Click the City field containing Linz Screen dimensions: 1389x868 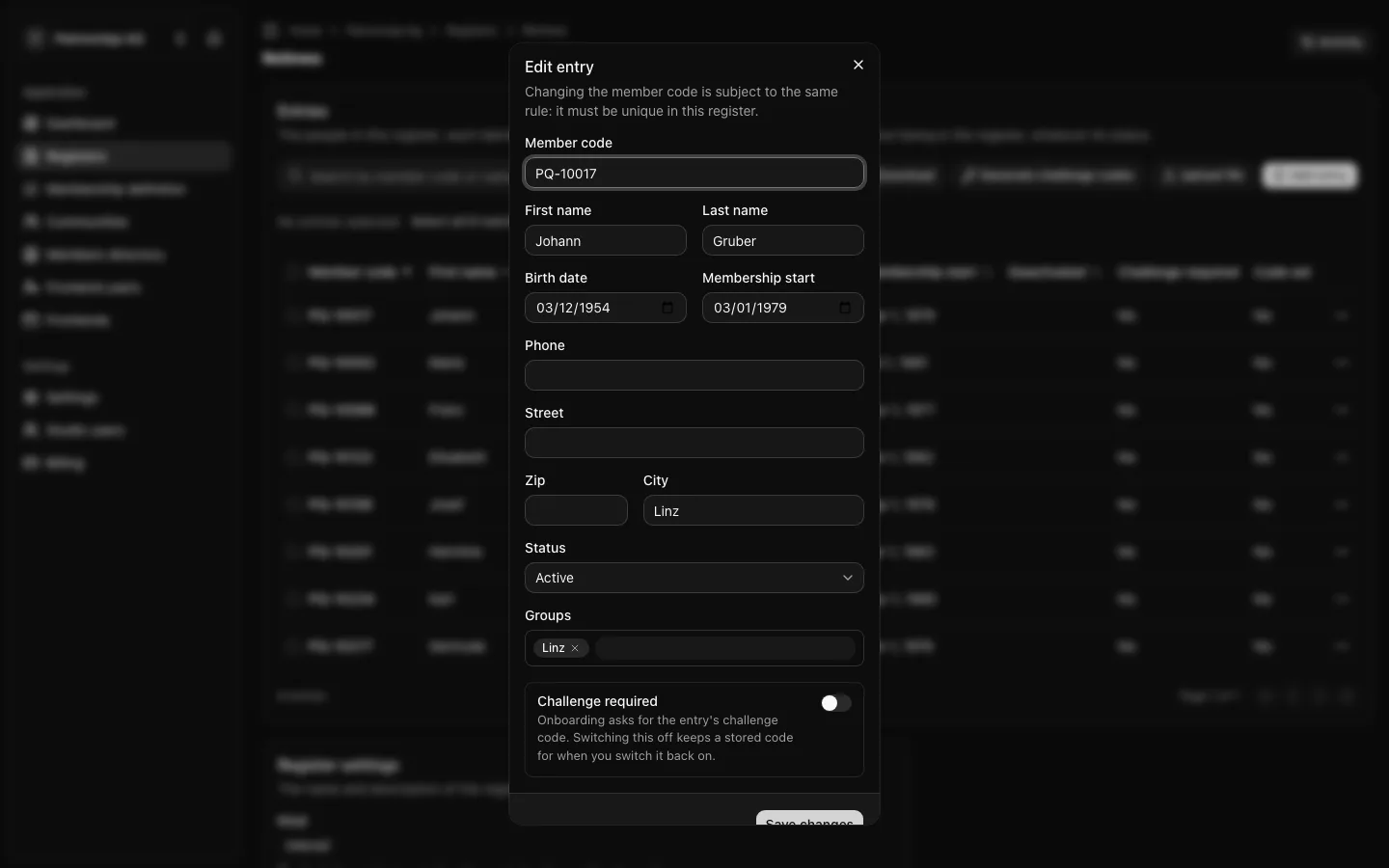click(x=753, y=510)
